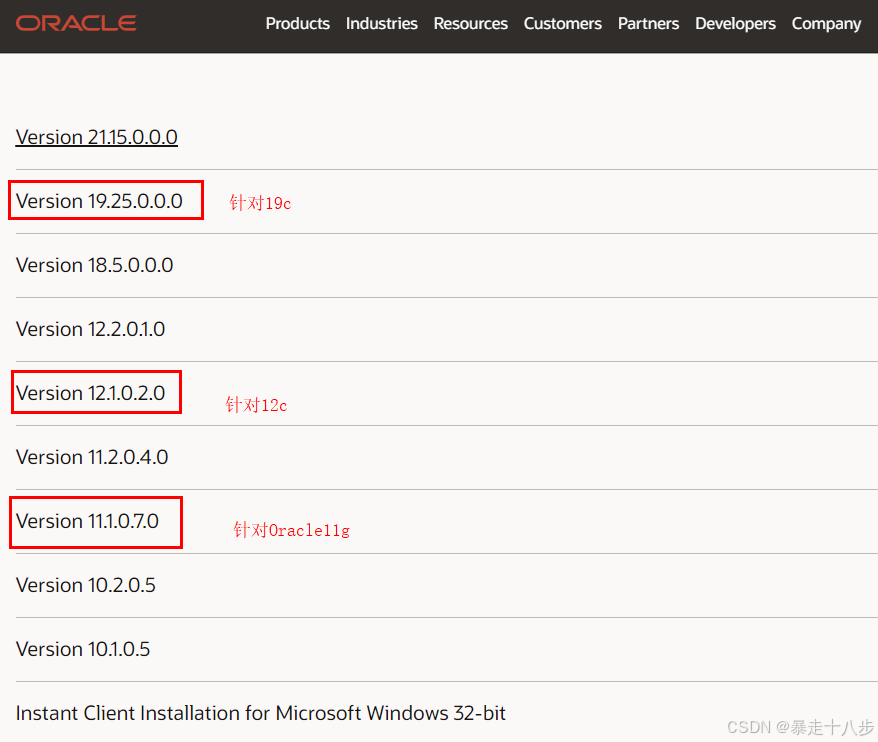Viewport: 878px width, 742px height.
Task: Expand Version 11.1.0.7.0 section
Action: point(87,521)
